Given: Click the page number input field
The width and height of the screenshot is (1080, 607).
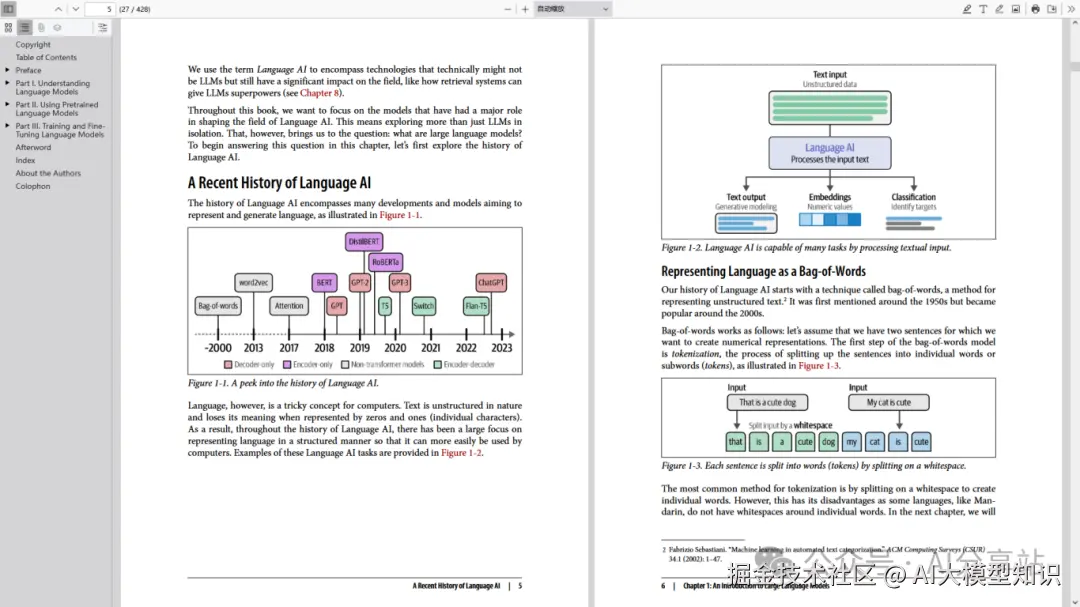Looking at the screenshot, I should click(101, 9).
